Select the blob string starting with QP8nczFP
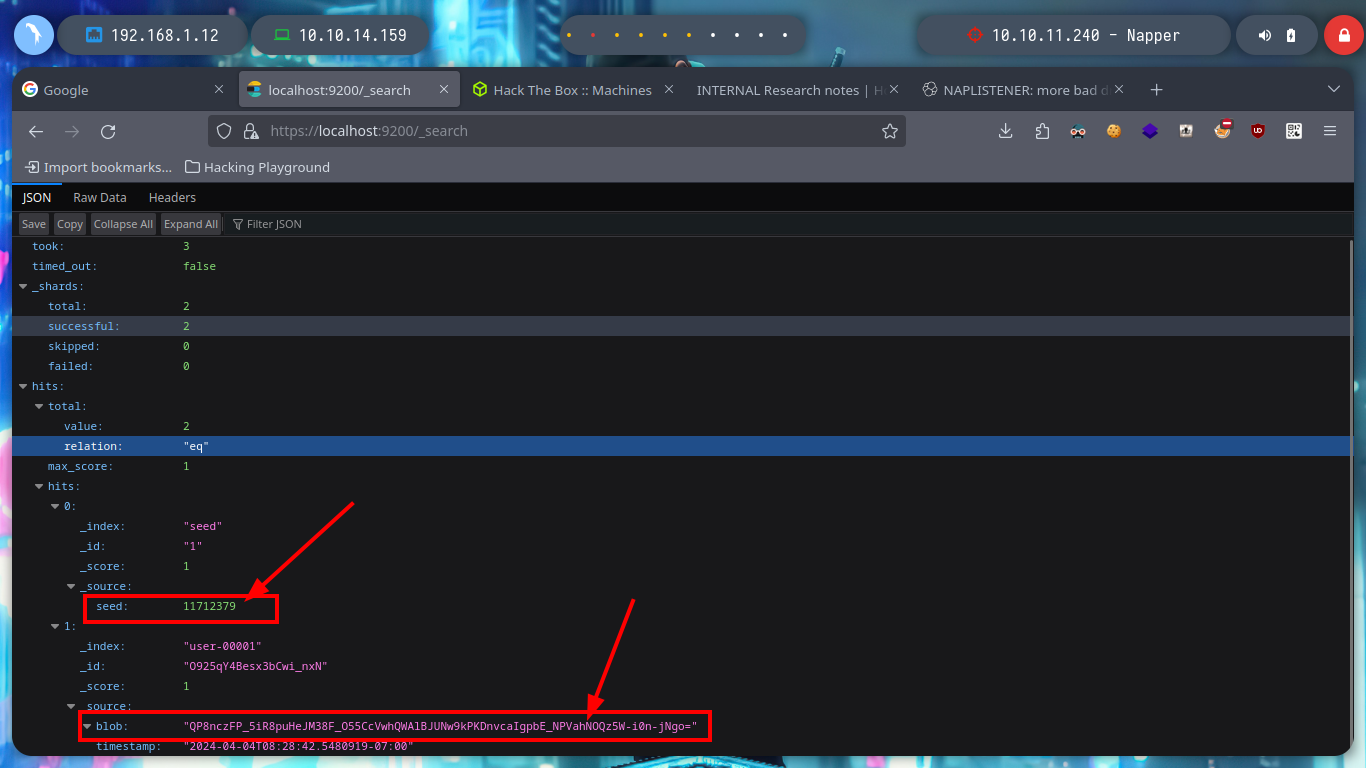 pyautogui.click(x=440, y=726)
